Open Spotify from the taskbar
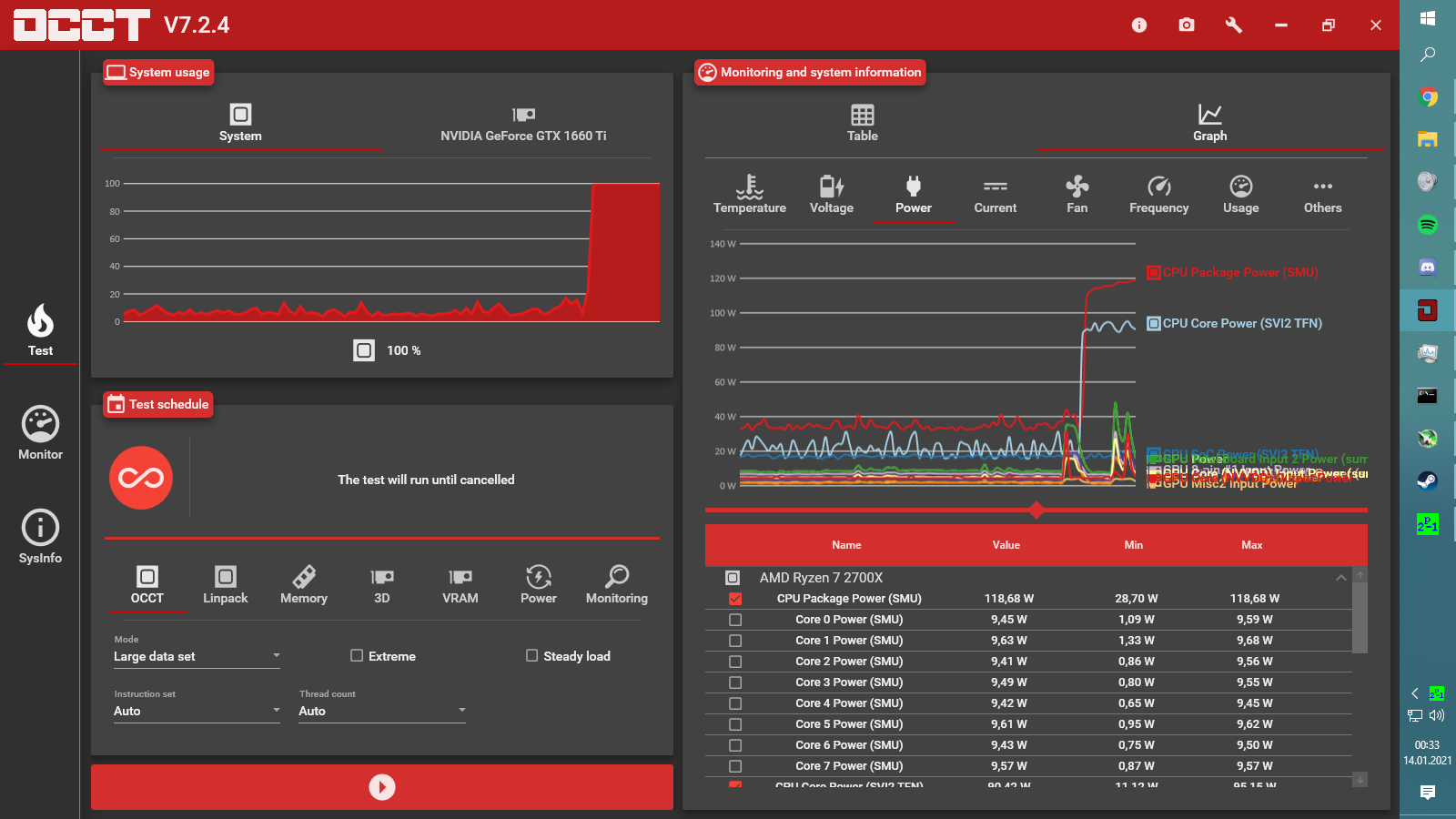The image size is (1456, 819). (1428, 225)
